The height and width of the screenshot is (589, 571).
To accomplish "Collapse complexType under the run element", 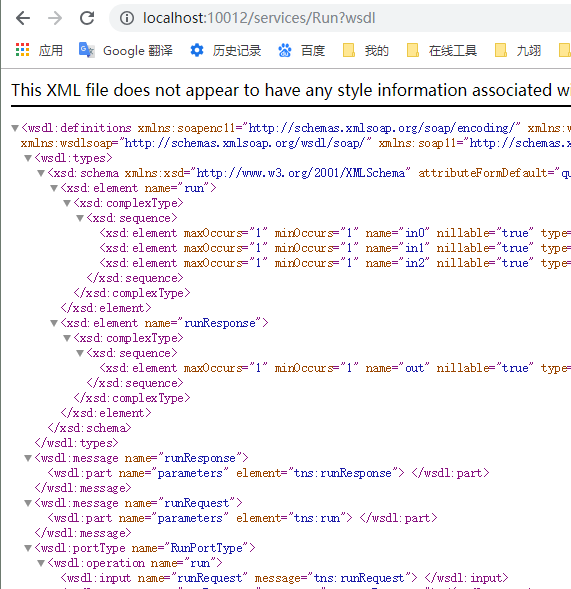I will 67,204.
